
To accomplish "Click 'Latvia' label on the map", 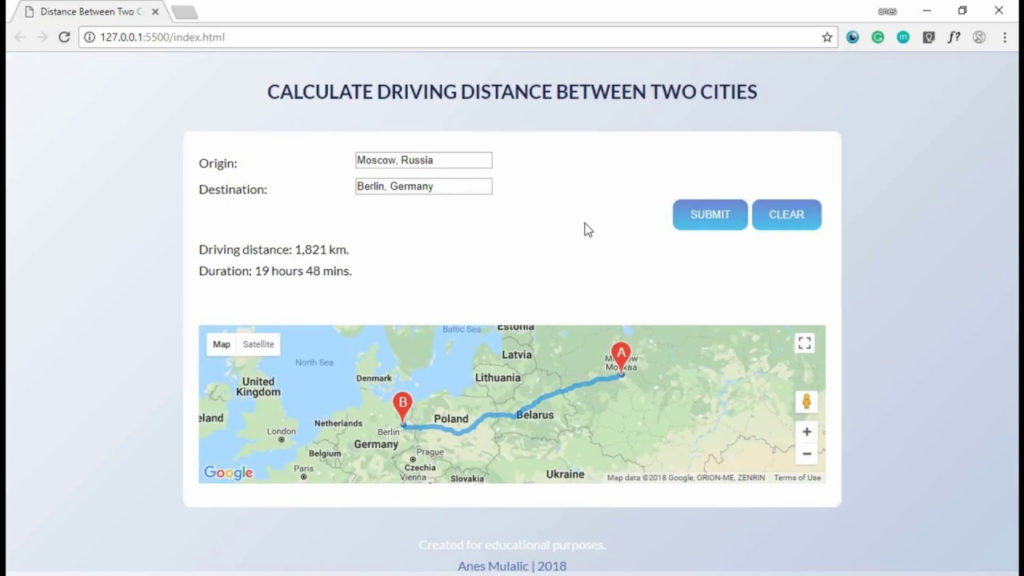I will coord(517,355).
